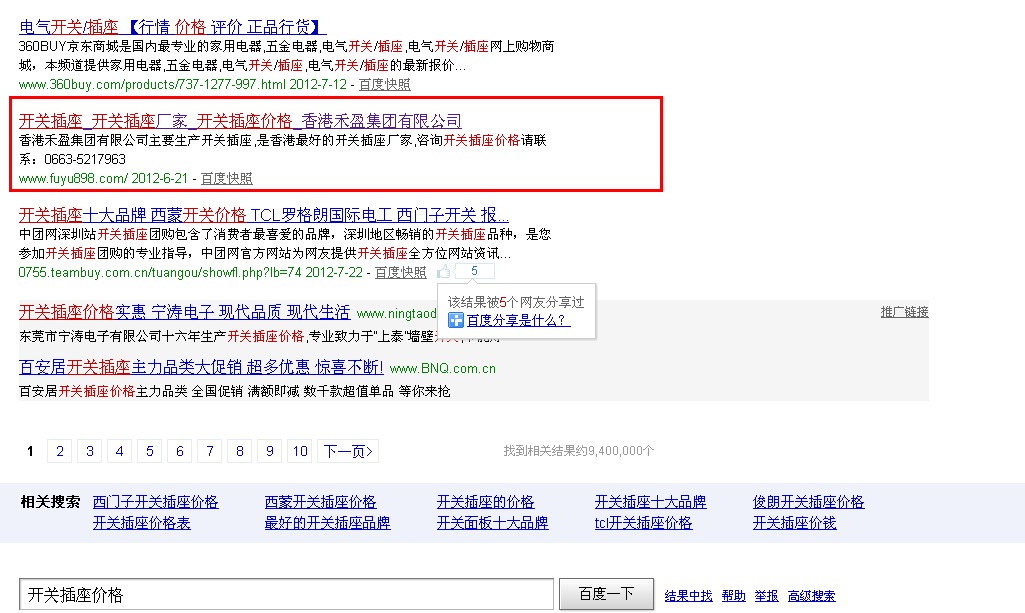1025x613 pixels.
Task: Go to results page 6
Action: 180,451
